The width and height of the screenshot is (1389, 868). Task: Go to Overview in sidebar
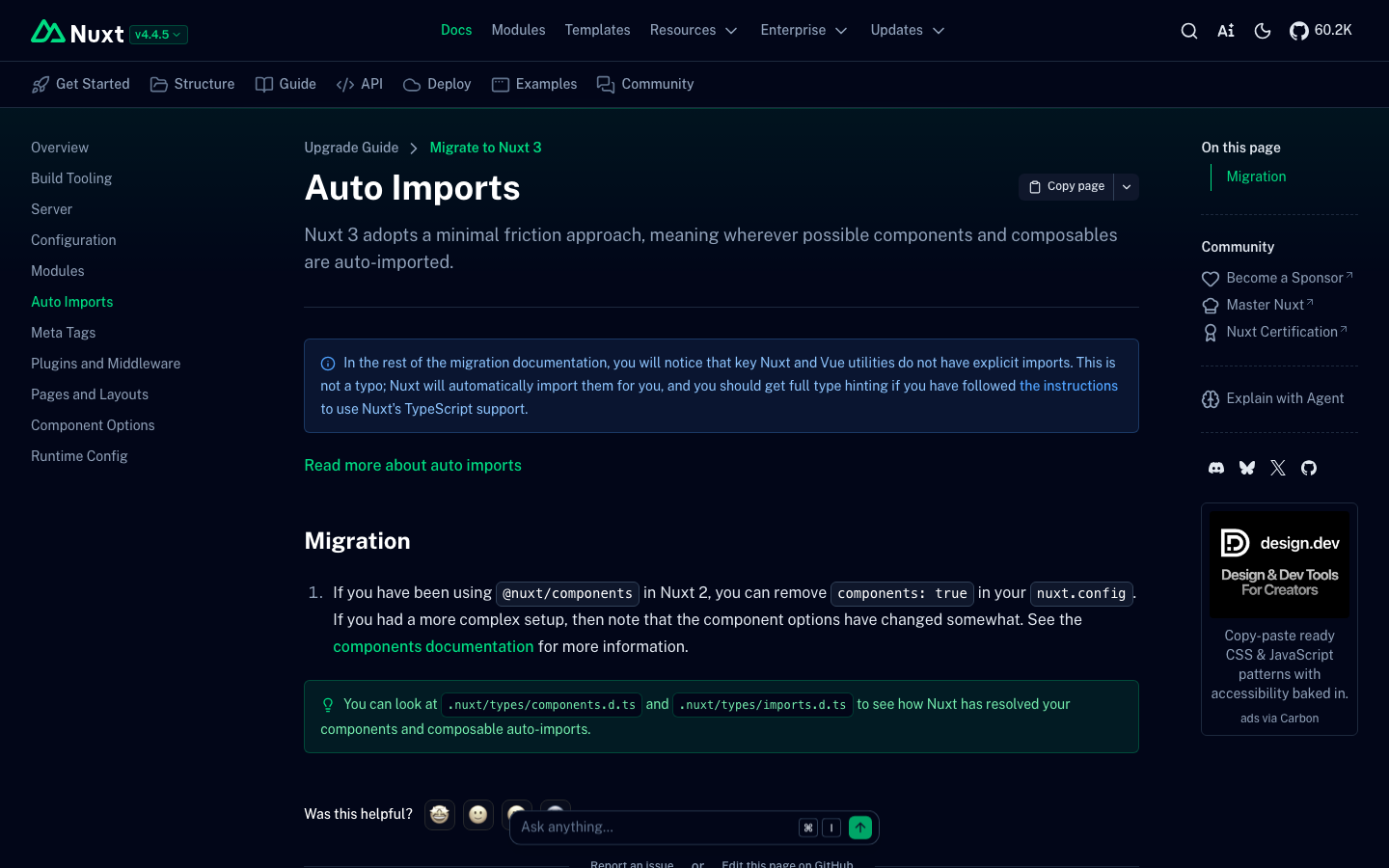pos(60,148)
